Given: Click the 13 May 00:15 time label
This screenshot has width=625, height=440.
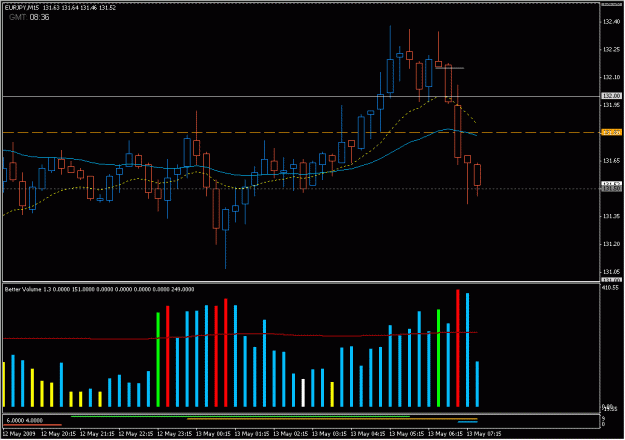Looking at the screenshot, I should 213,434.
